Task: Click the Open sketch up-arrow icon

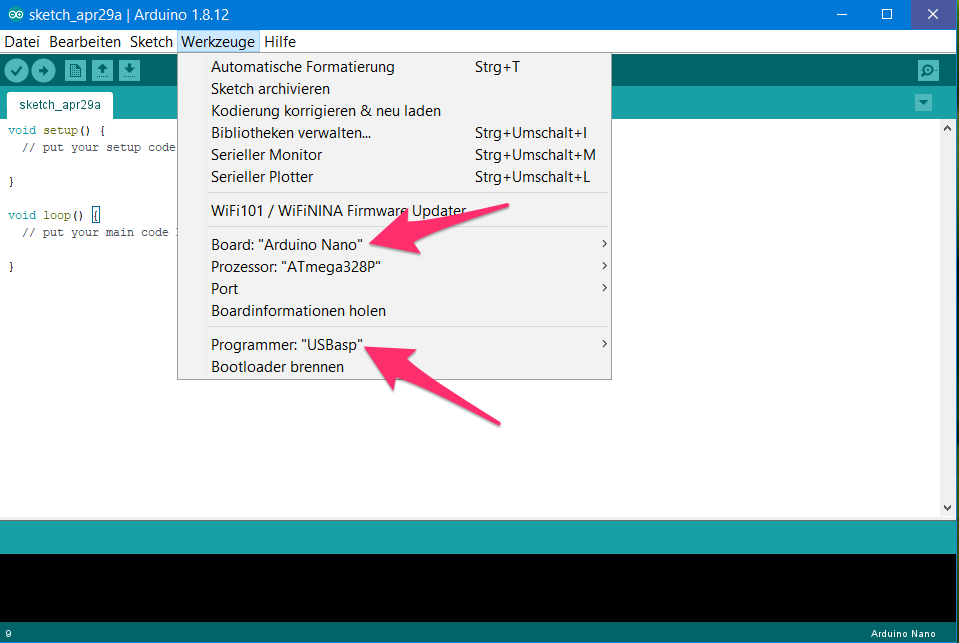Action: [102, 71]
